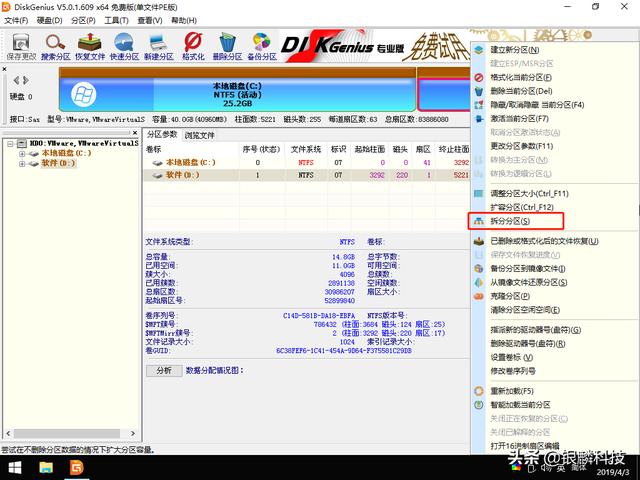Select the 本地磁盘 (C:) row in partition table
The height and width of the screenshot is (480, 640).
(x=307, y=162)
